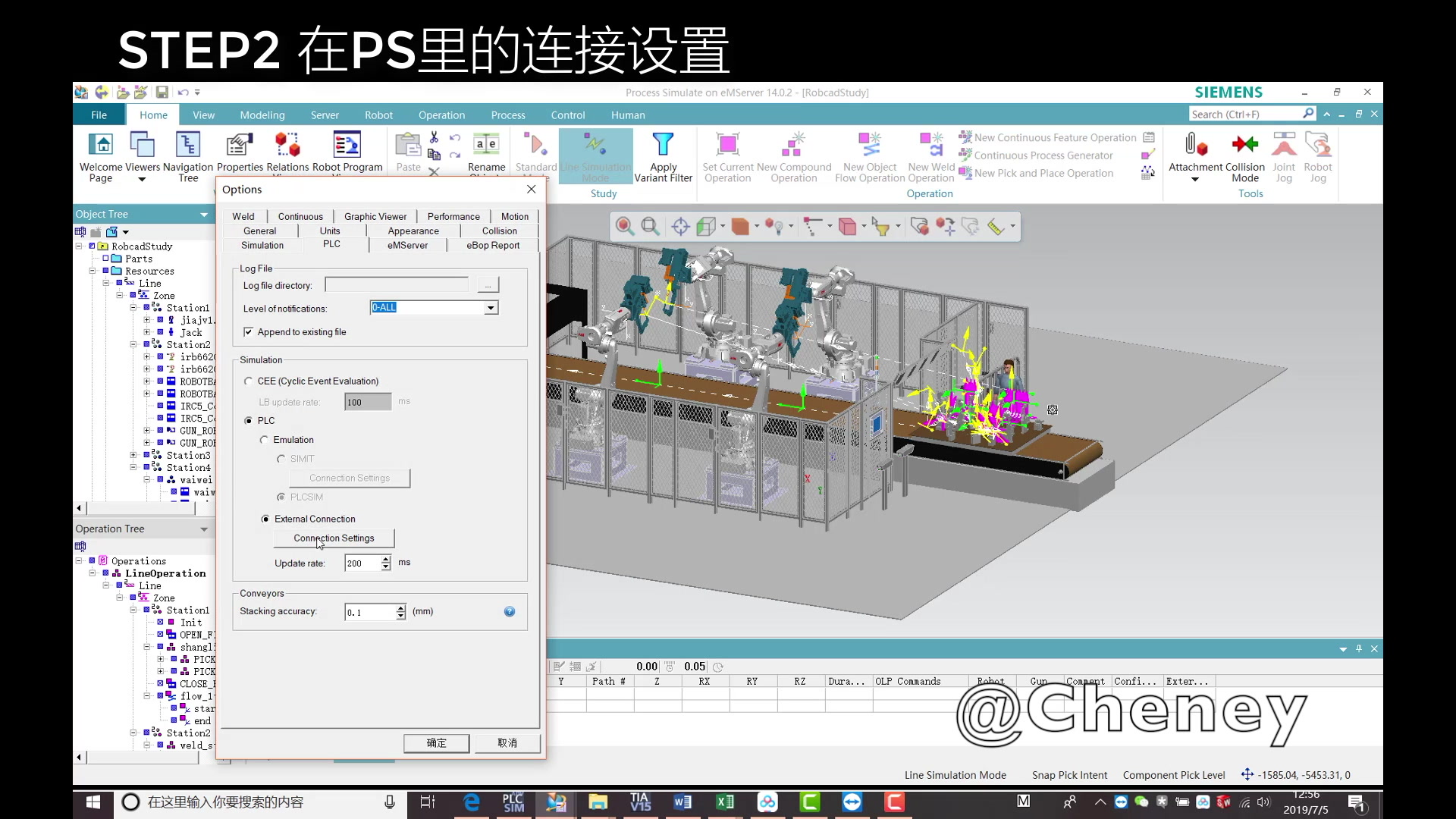Click the Navigation Tree icon
This screenshot has width=1456, height=819.
[187, 145]
